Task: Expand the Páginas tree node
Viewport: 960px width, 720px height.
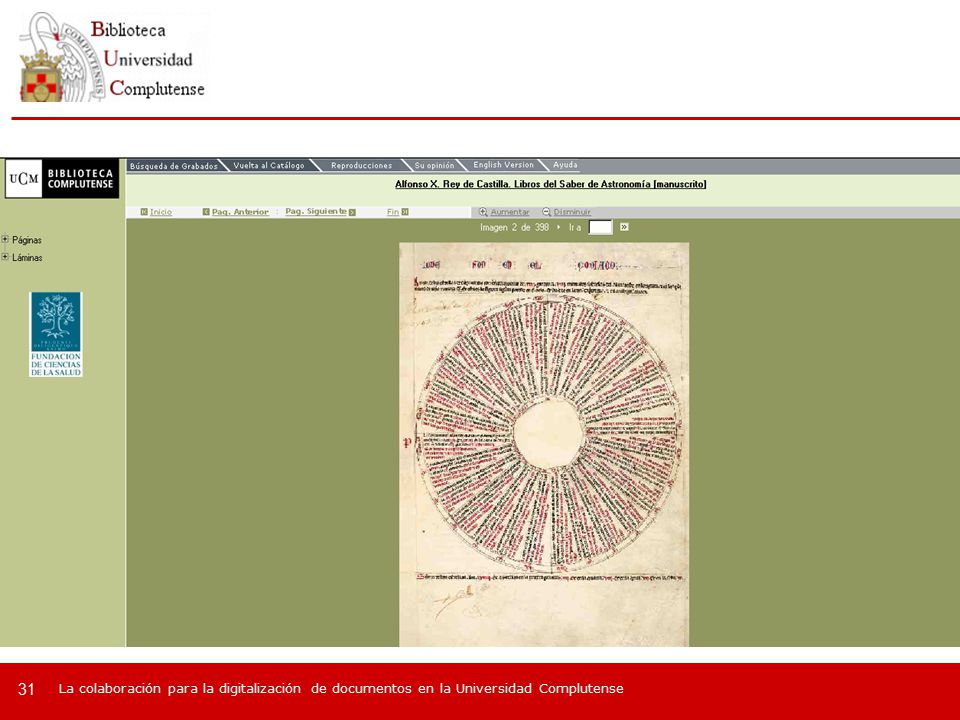Action: pos(5,239)
